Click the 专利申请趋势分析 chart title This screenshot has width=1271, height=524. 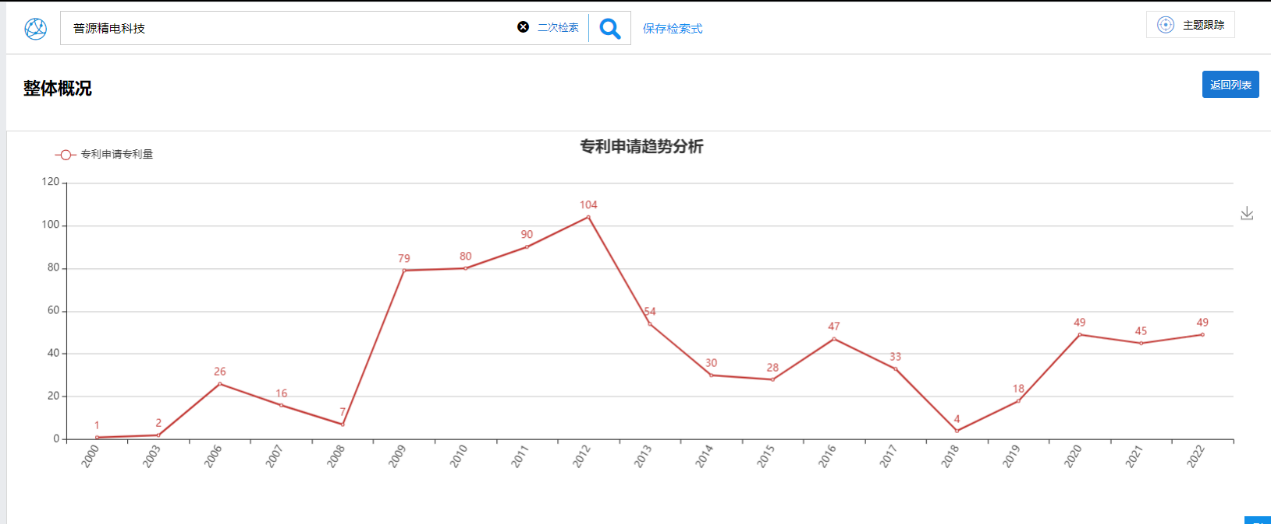point(641,147)
